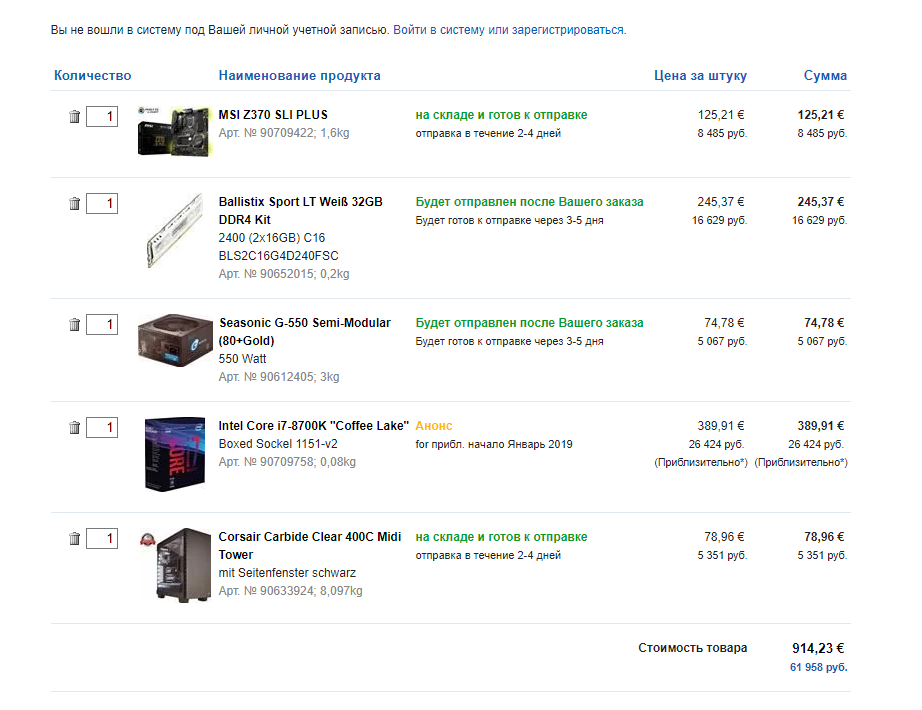Screen dimensions: 922x710
Task: Focus quantity input for Seasonic G-550
Action: (102, 325)
